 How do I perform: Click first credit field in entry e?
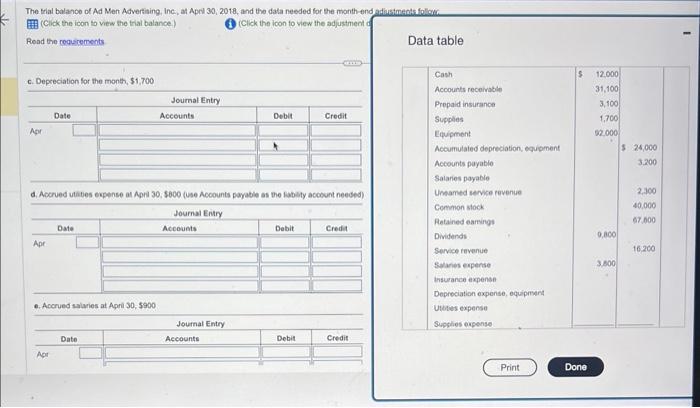337,352
